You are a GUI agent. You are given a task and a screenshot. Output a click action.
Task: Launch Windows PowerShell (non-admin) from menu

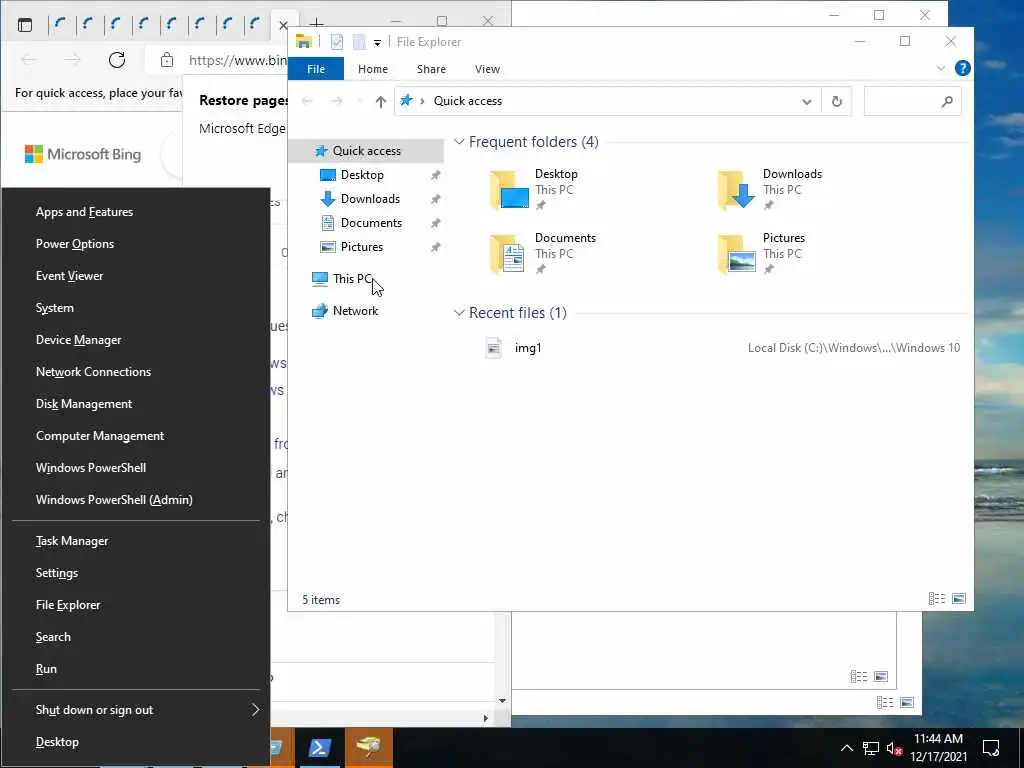pyautogui.click(x=91, y=468)
